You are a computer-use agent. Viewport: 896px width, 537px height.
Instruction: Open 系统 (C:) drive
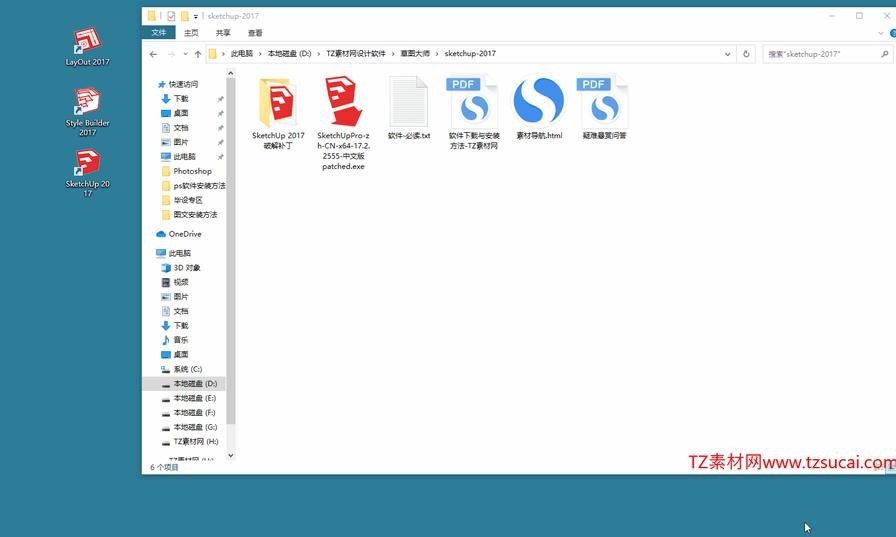click(187, 369)
